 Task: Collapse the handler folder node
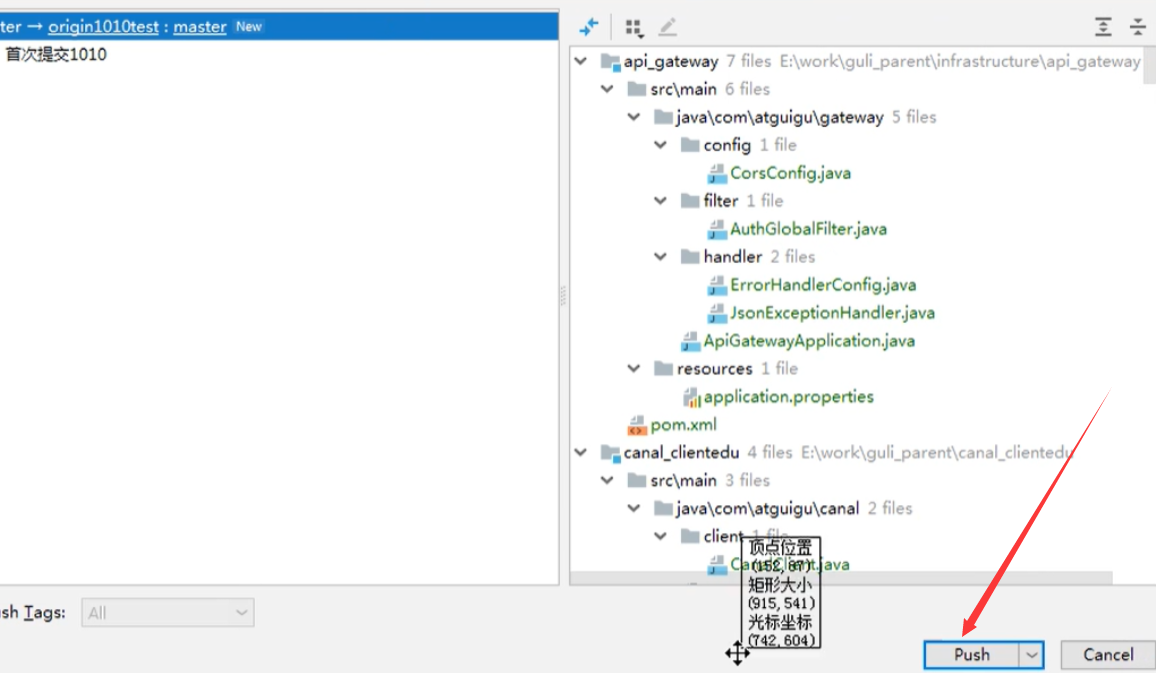(x=660, y=256)
